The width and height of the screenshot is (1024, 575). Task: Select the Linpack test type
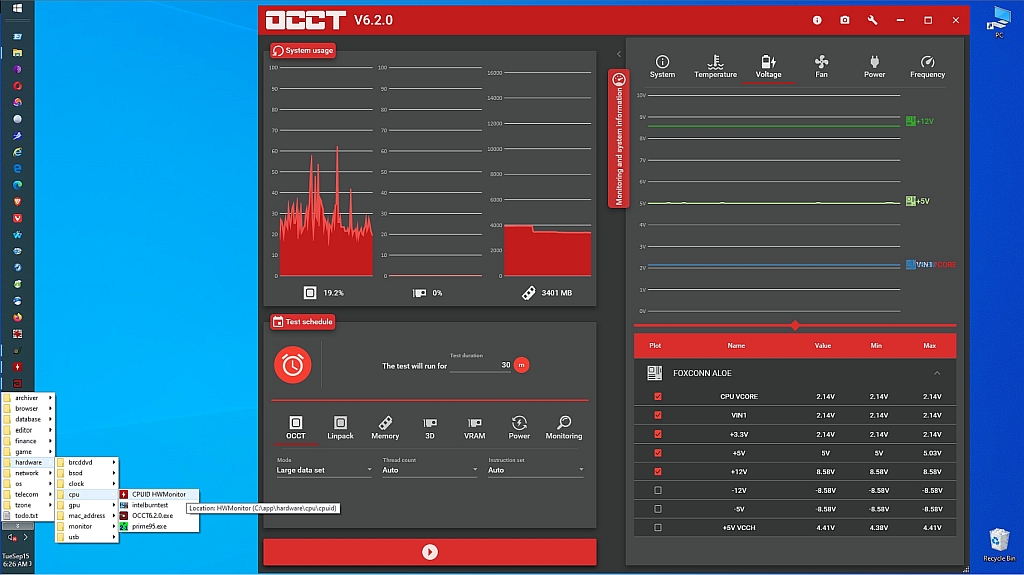(340, 428)
